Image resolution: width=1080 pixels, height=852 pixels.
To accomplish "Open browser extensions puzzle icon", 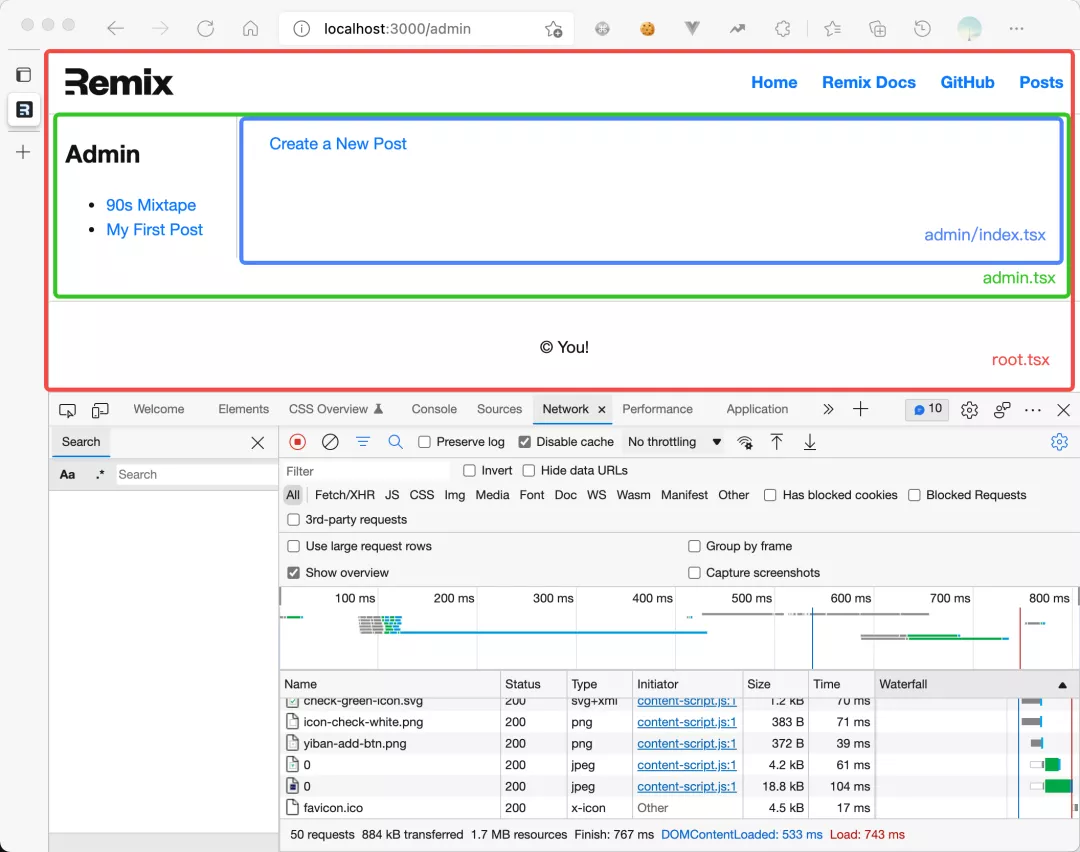I will click(x=782, y=28).
